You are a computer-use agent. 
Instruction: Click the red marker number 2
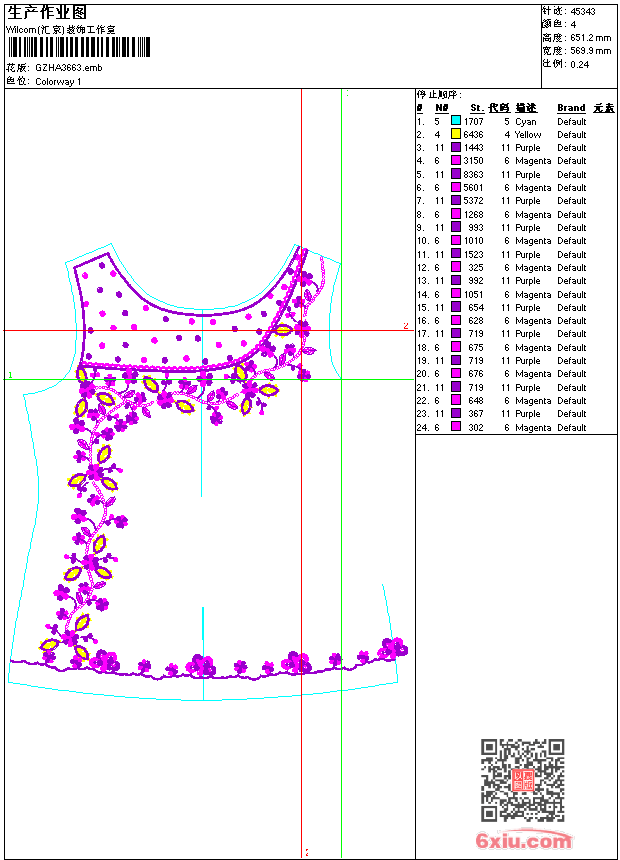(x=405, y=326)
